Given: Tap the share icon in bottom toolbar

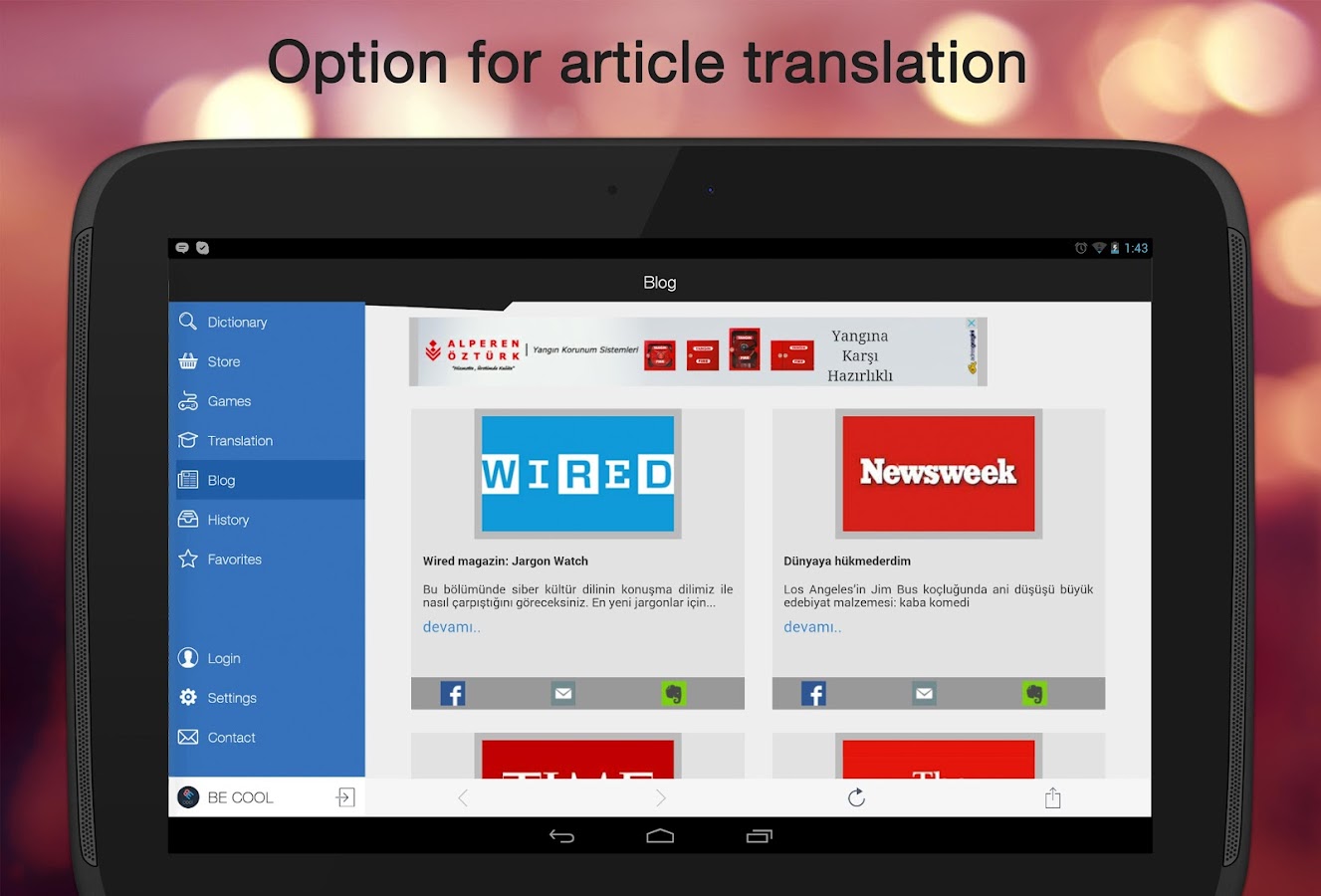Looking at the screenshot, I should [x=1053, y=797].
